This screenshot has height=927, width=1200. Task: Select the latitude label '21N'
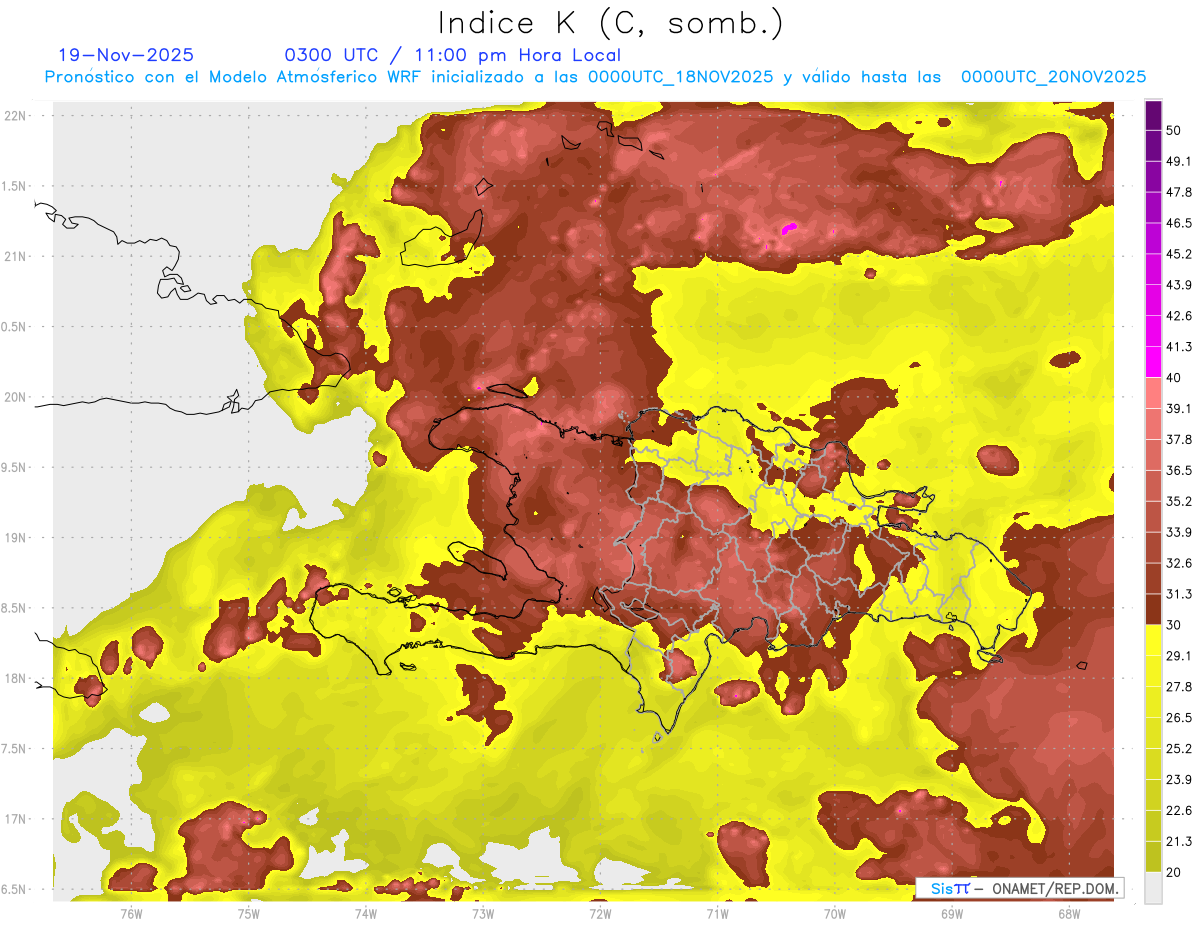(x=15, y=256)
